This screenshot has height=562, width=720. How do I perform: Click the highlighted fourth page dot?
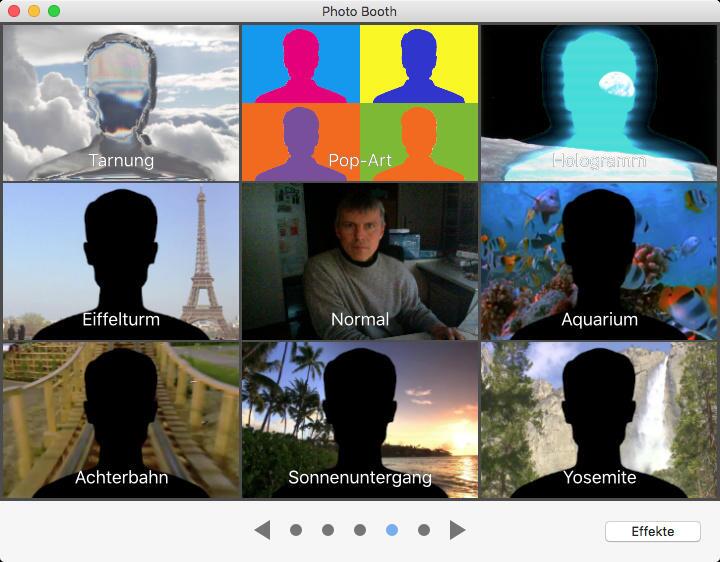392,530
